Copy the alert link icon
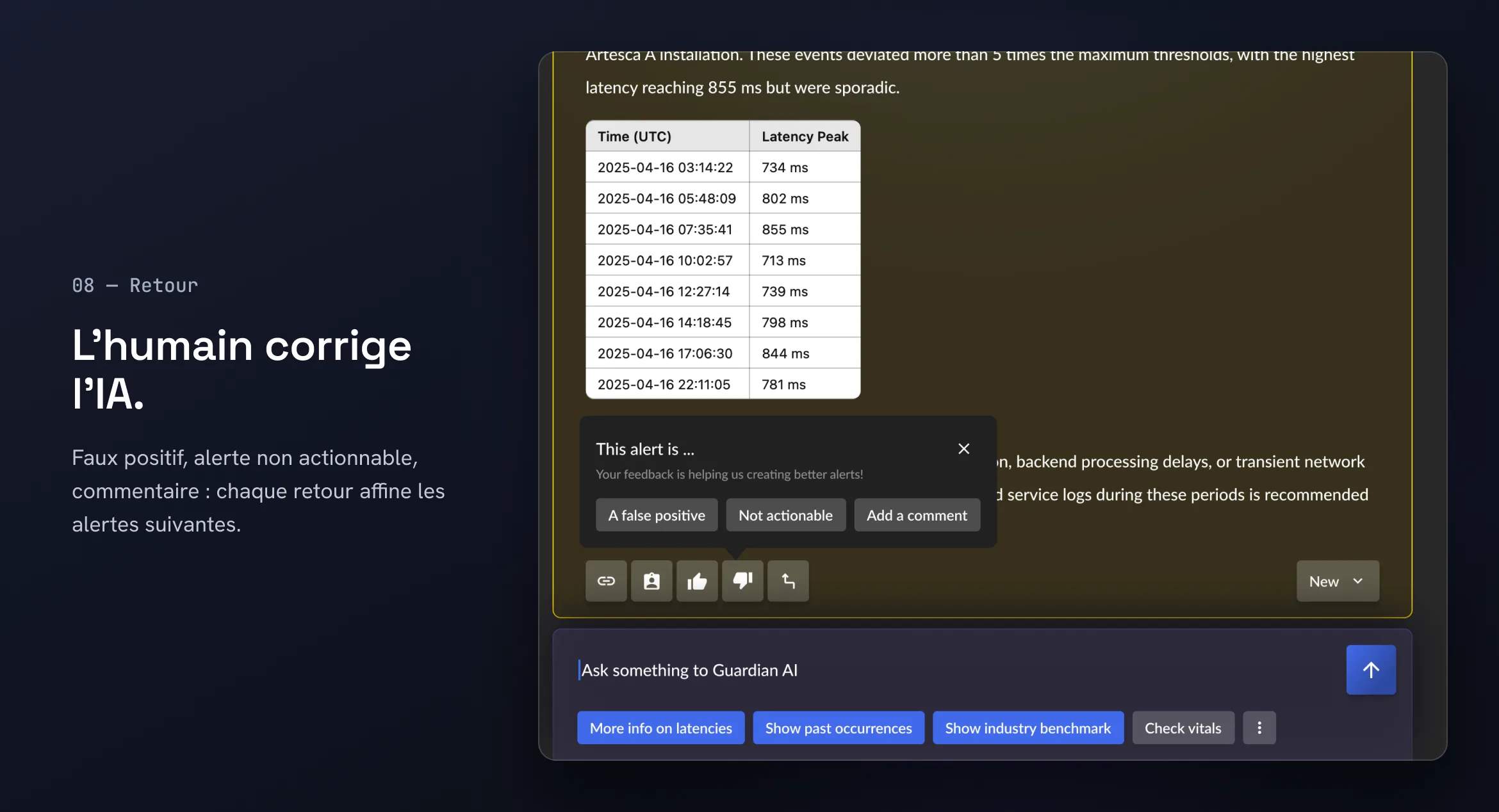 606,581
